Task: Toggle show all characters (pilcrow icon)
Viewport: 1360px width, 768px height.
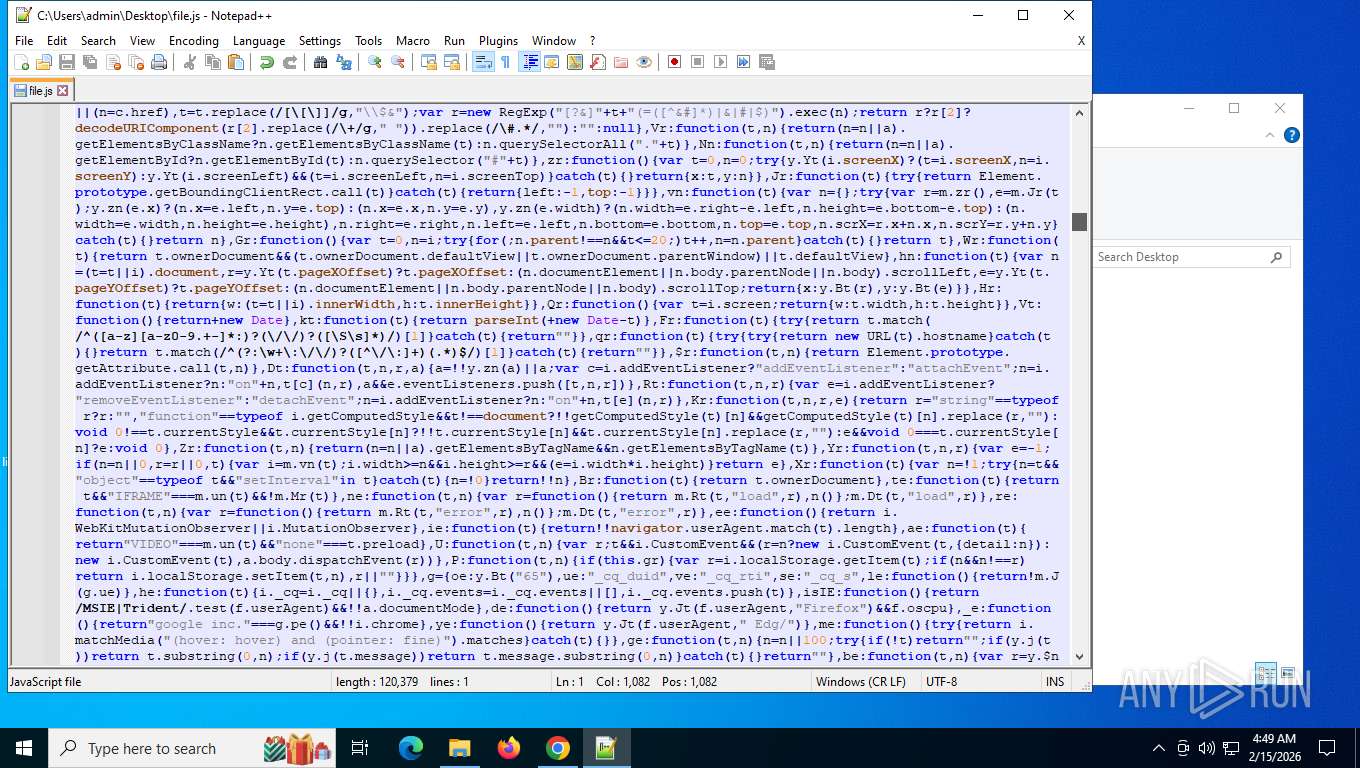Action: click(x=505, y=62)
